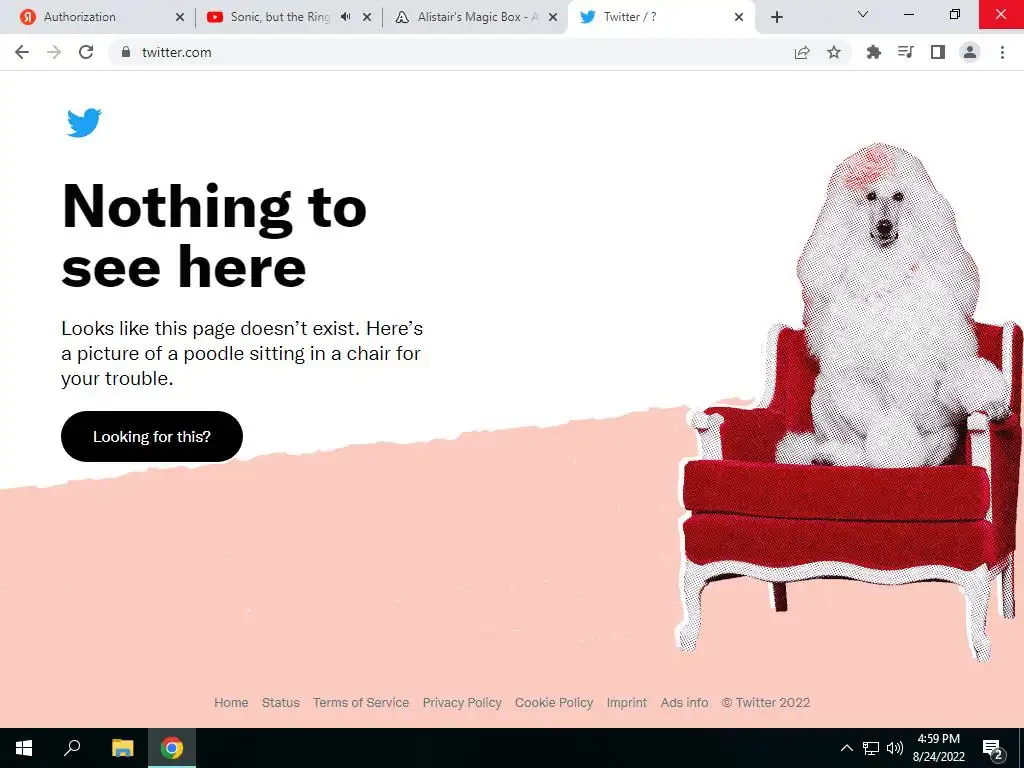Share this page icon in address bar
The width and height of the screenshot is (1024, 768).
click(802, 52)
